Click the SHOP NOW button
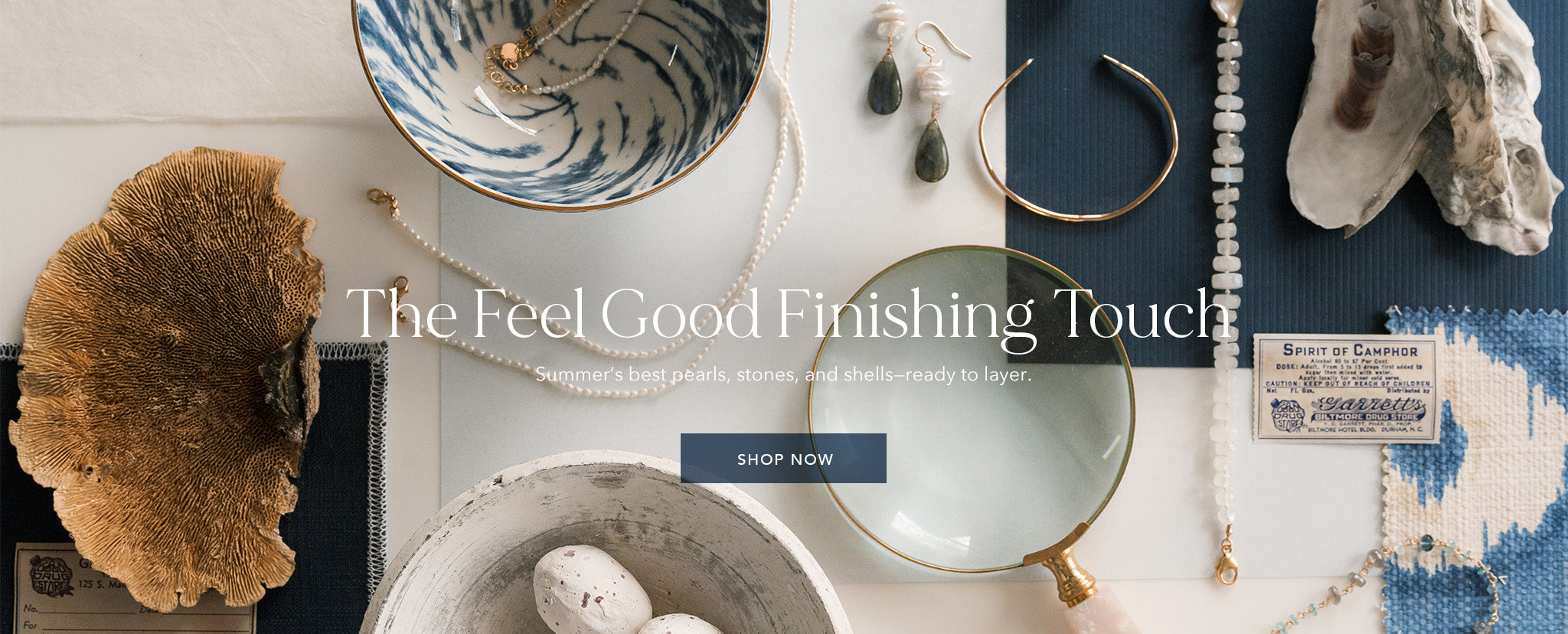 coord(783,459)
